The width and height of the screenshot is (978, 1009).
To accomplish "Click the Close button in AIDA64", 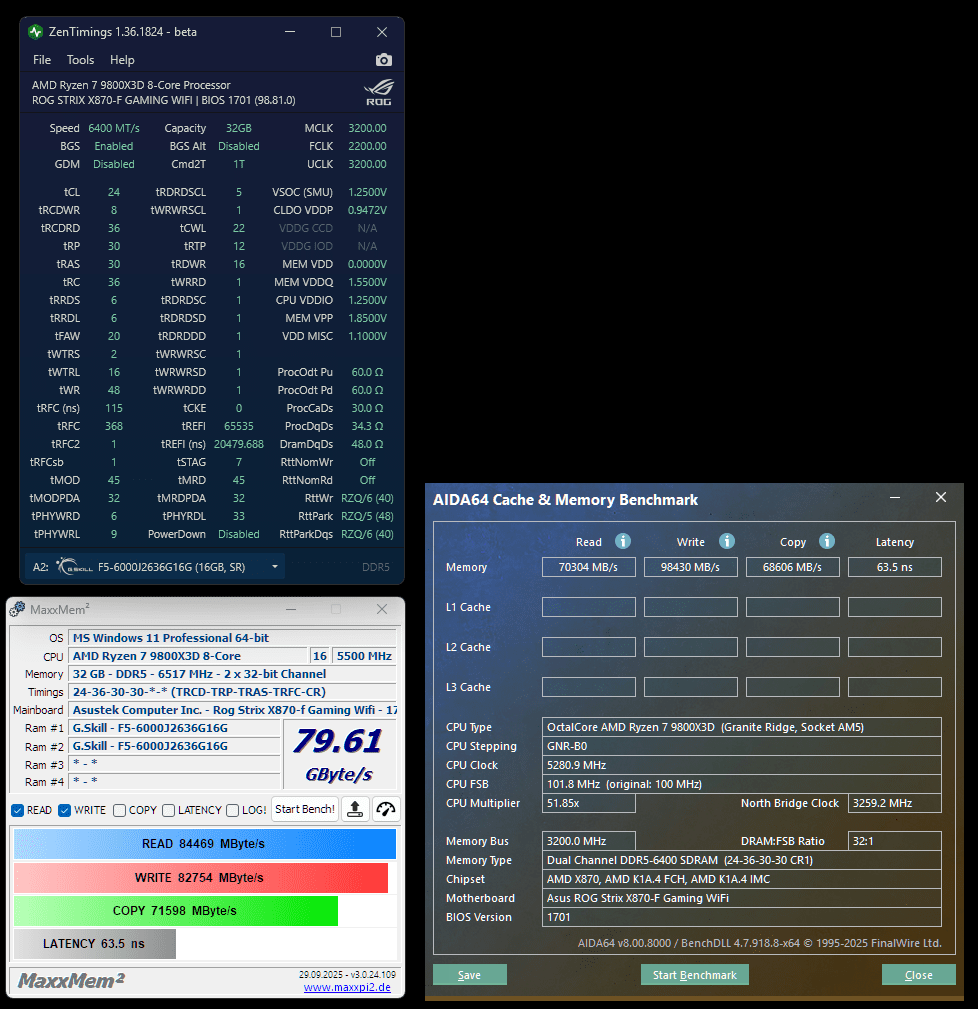I will point(918,974).
